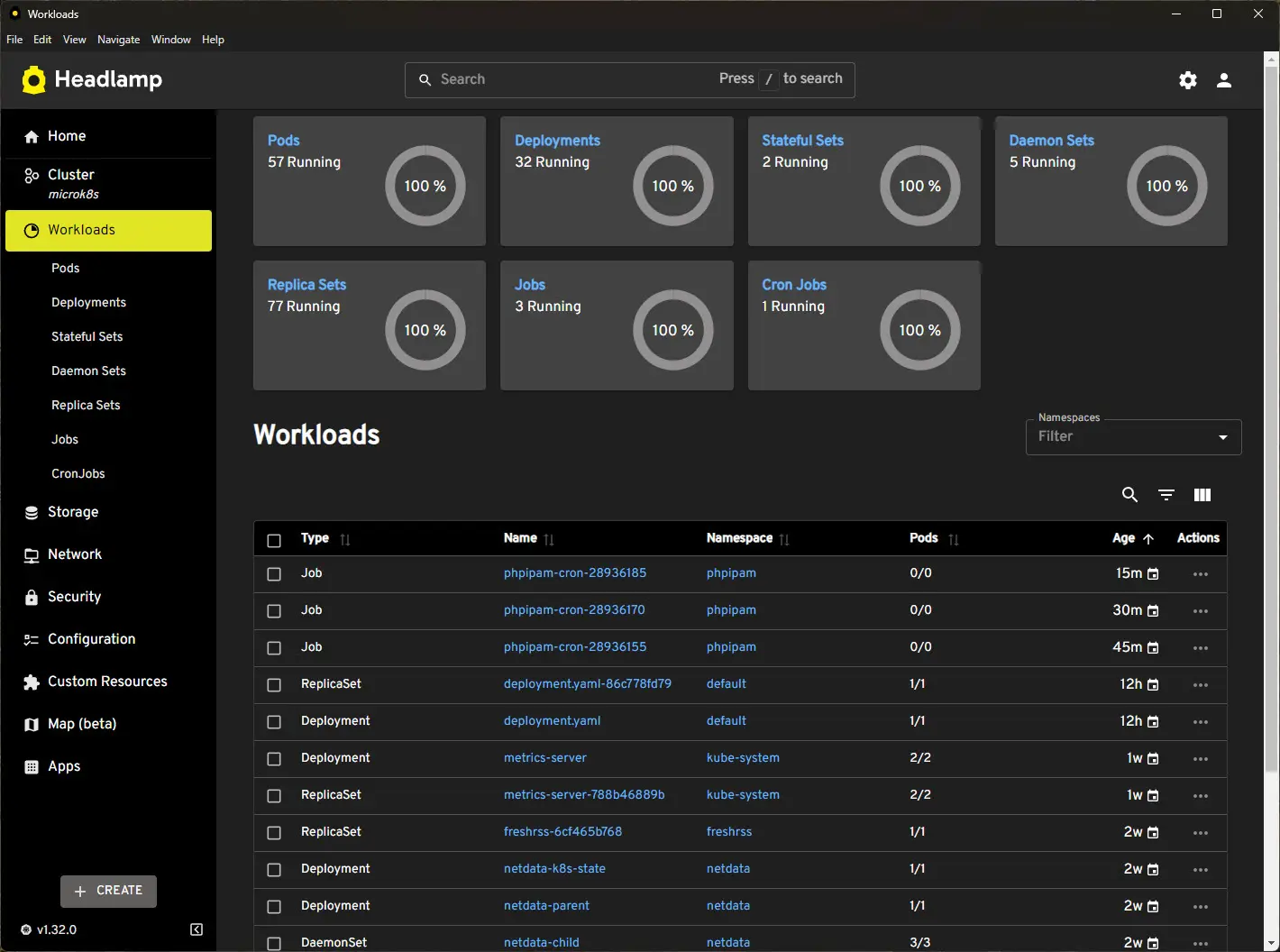The height and width of the screenshot is (952, 1280).
Task: Click the Pods 100% progress circle
Action: (425, 186)
